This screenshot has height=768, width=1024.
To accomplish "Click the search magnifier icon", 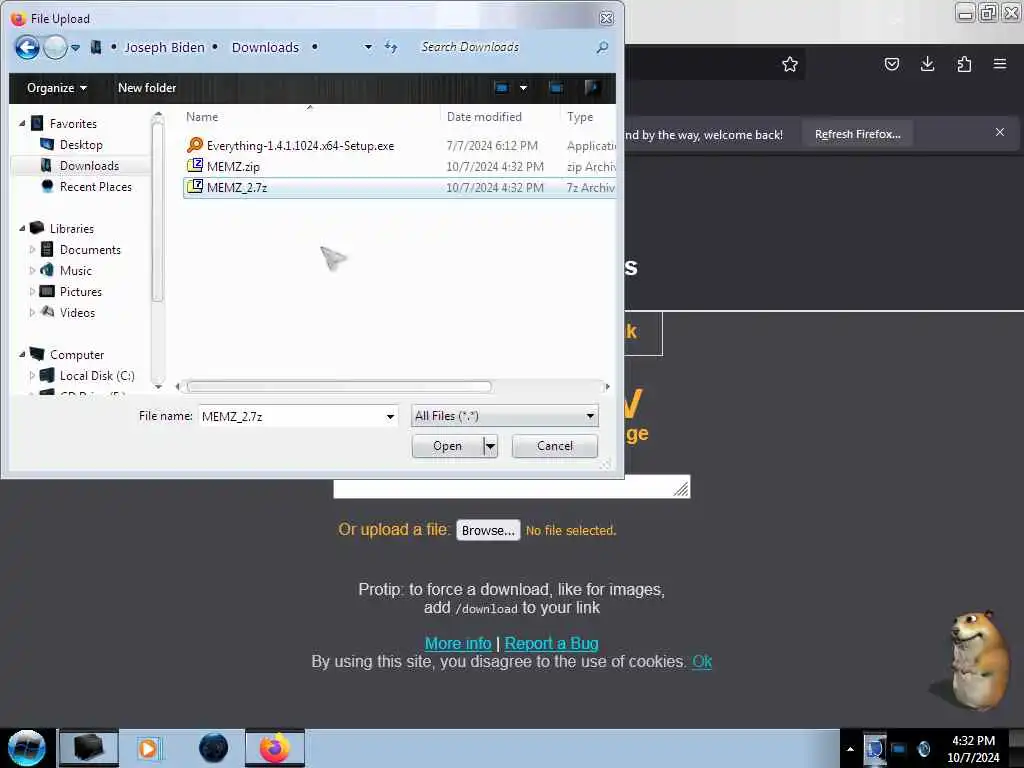I will pyautogui.click(x=602, y=47).
